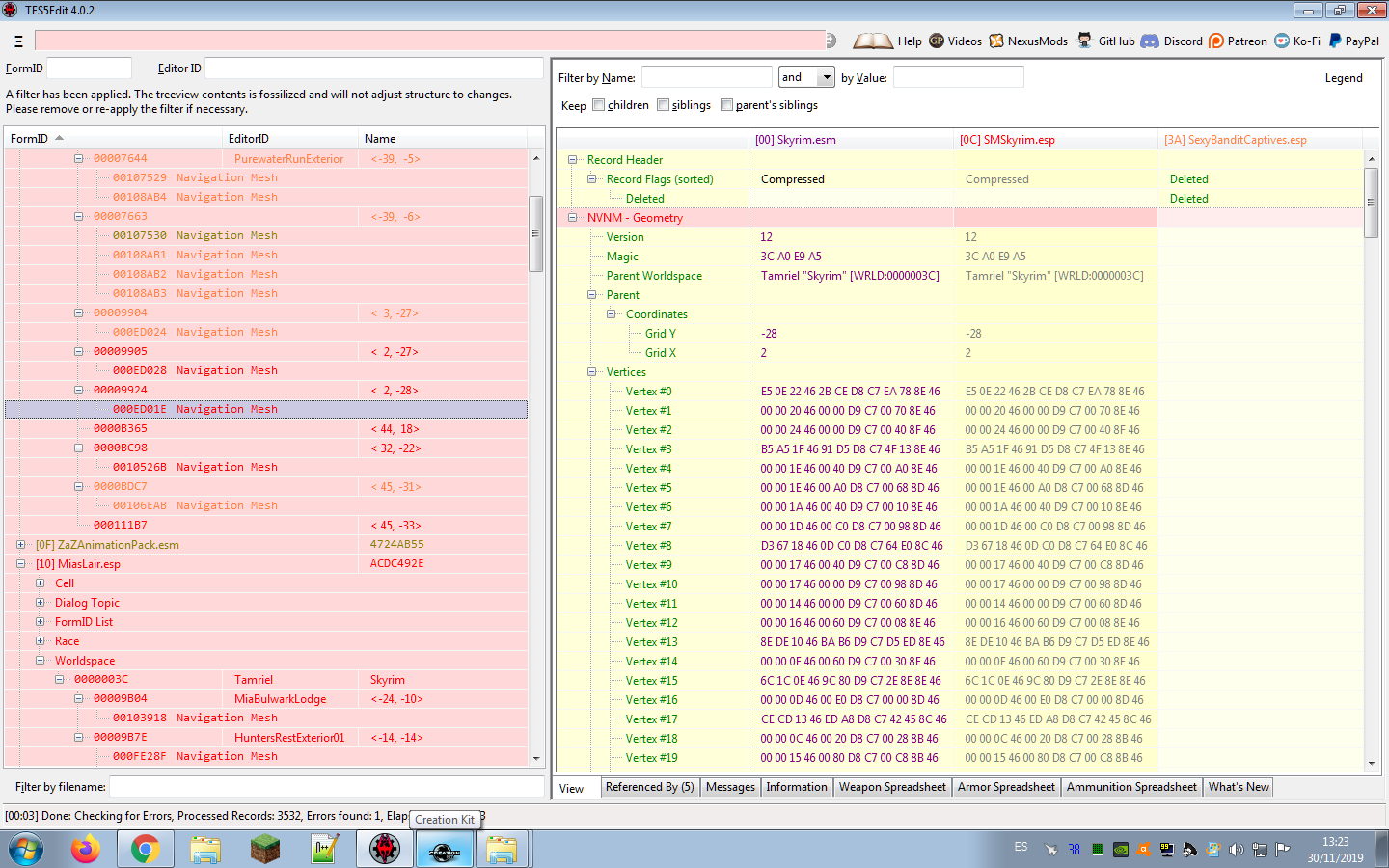The height and width of the screenshot is (868, 1389).
Task: Collapse the NVNM - Geometry node
Action: click(x=572, y=218)
